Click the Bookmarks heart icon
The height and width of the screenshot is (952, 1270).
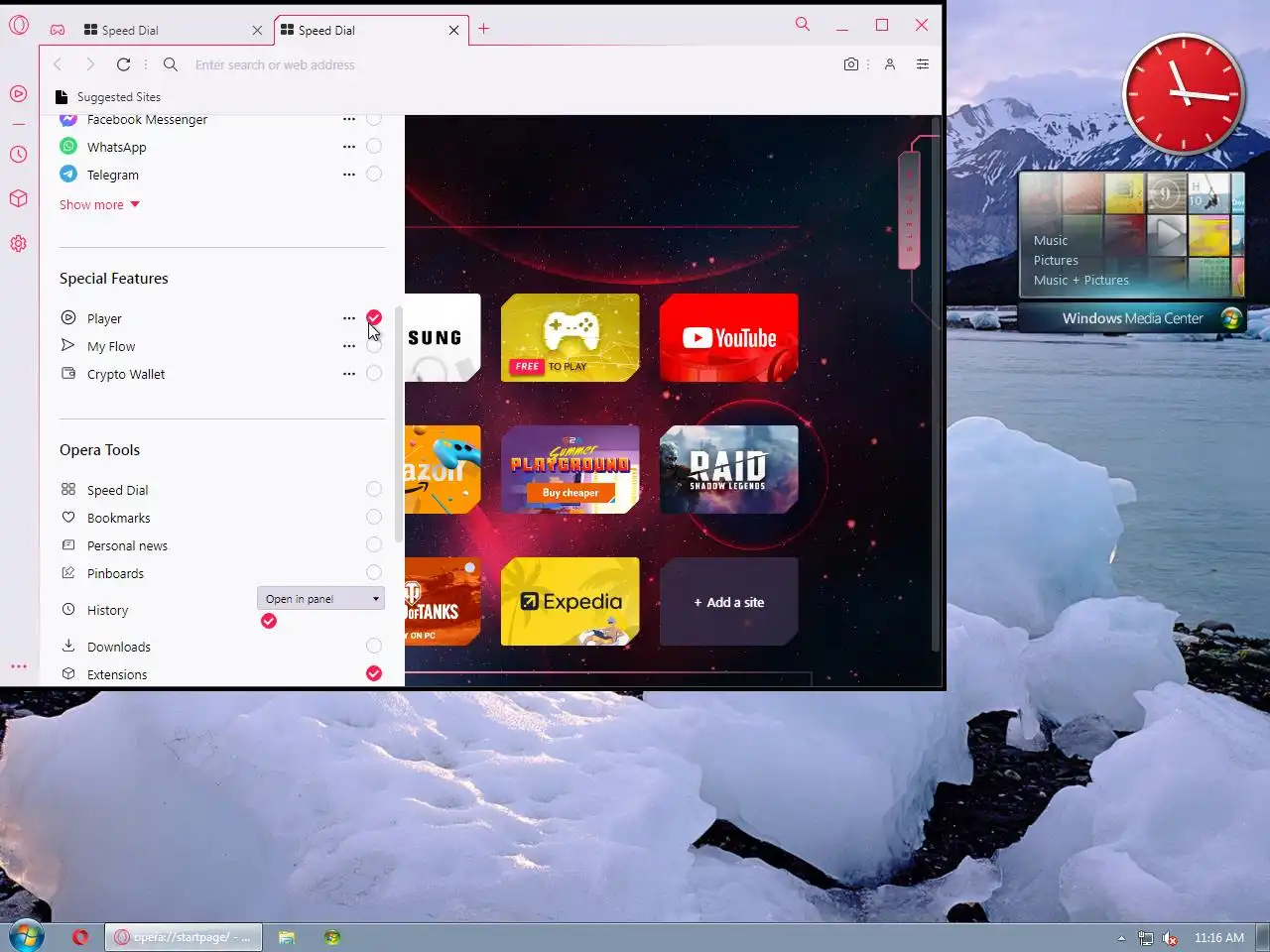(x=68, y=517)
